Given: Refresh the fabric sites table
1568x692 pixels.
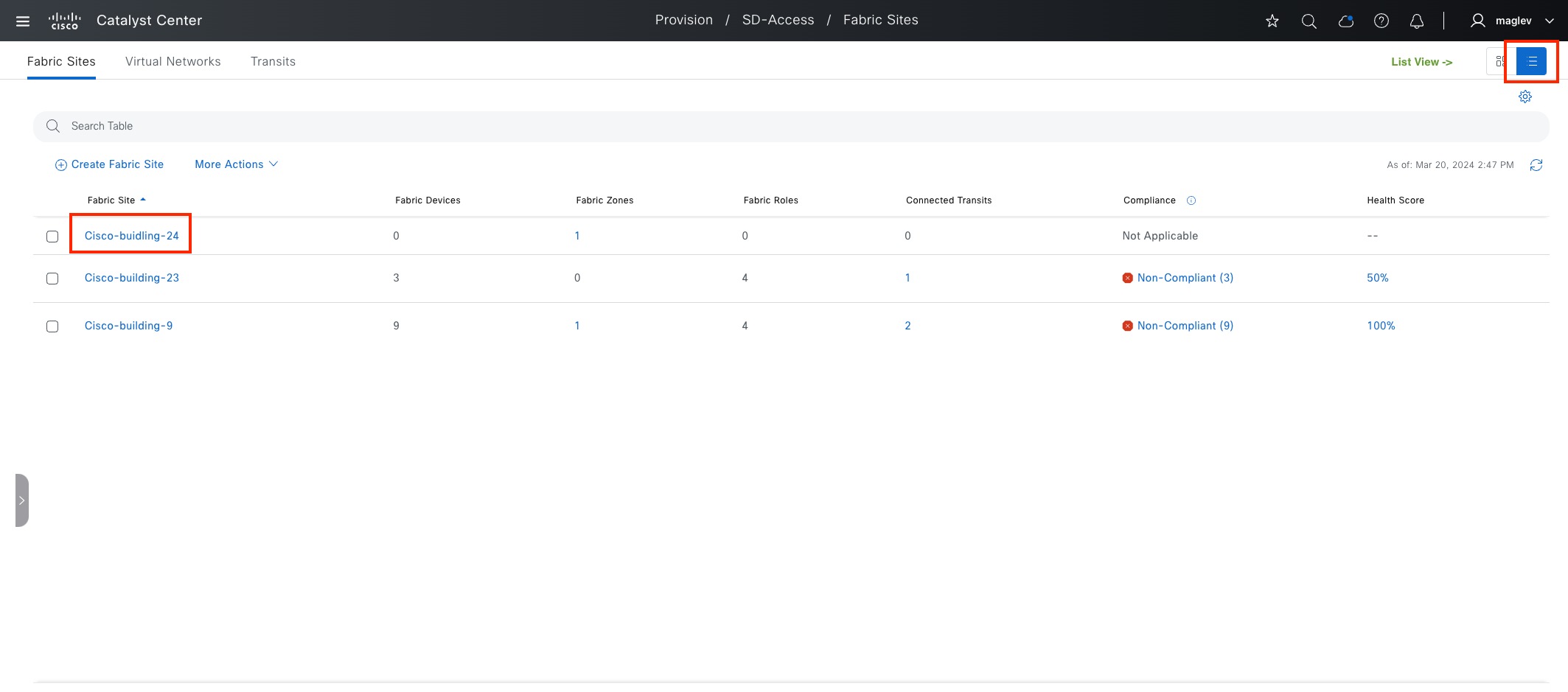Looking at the screenshot, I should click(x=1536, y=165).
